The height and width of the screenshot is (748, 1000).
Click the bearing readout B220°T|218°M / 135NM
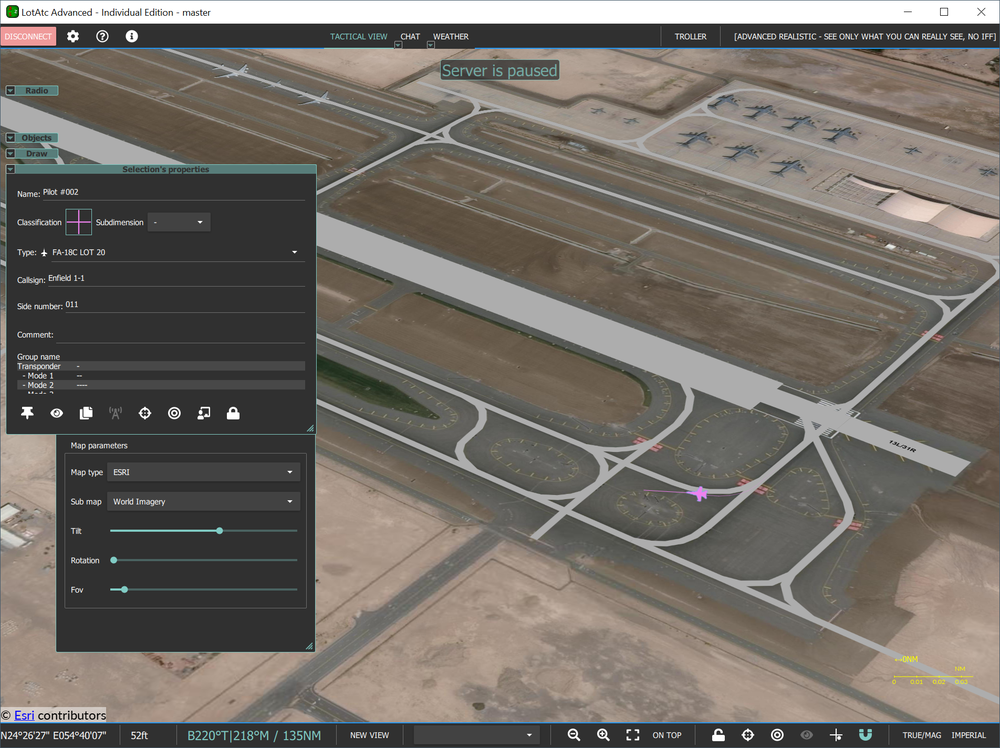coord(254,735)
